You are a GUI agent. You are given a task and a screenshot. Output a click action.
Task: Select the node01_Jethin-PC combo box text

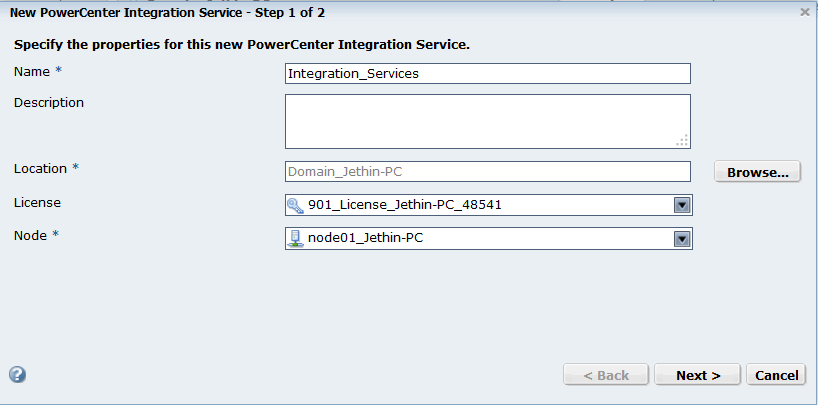(x=372, y=239)
